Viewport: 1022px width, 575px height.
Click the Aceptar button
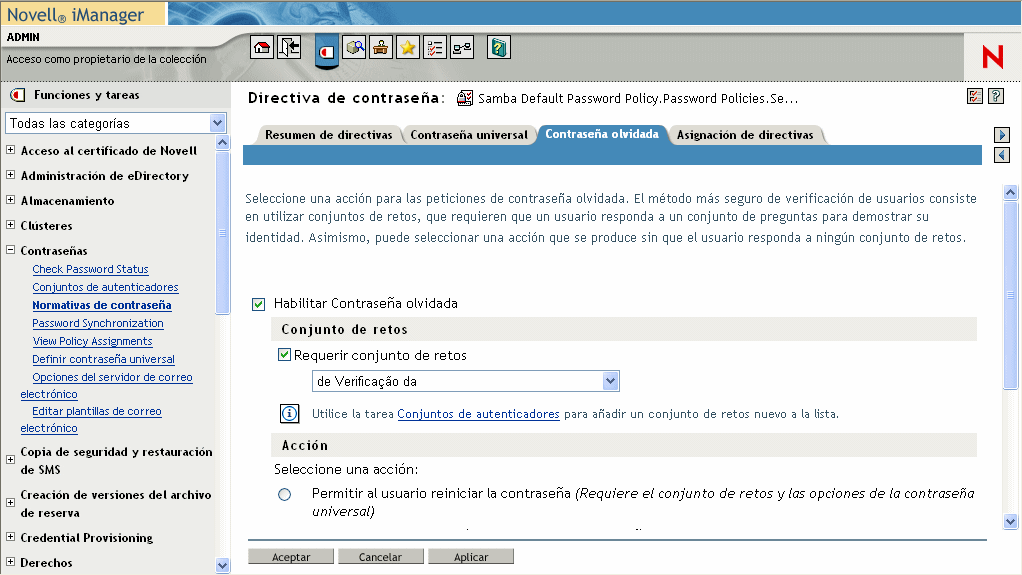pos(291,557)
